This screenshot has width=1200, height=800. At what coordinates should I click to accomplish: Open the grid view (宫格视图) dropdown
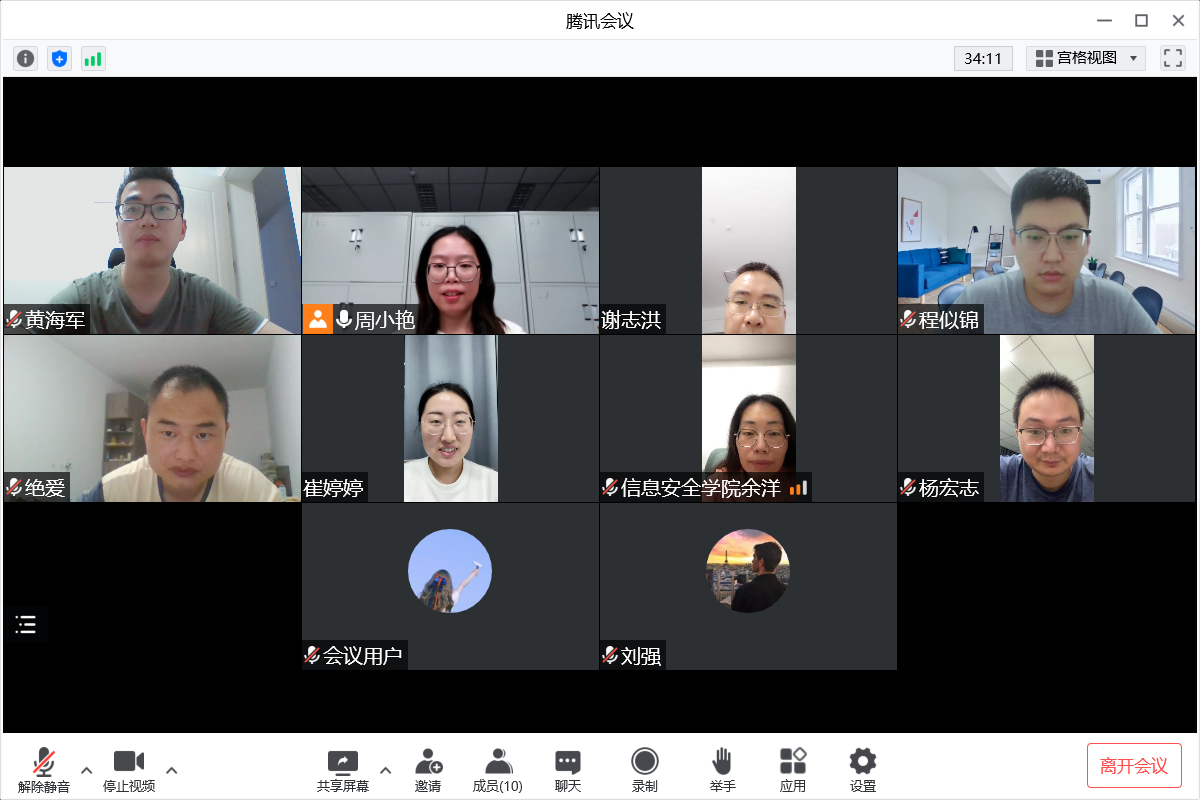pos(1086,58)
